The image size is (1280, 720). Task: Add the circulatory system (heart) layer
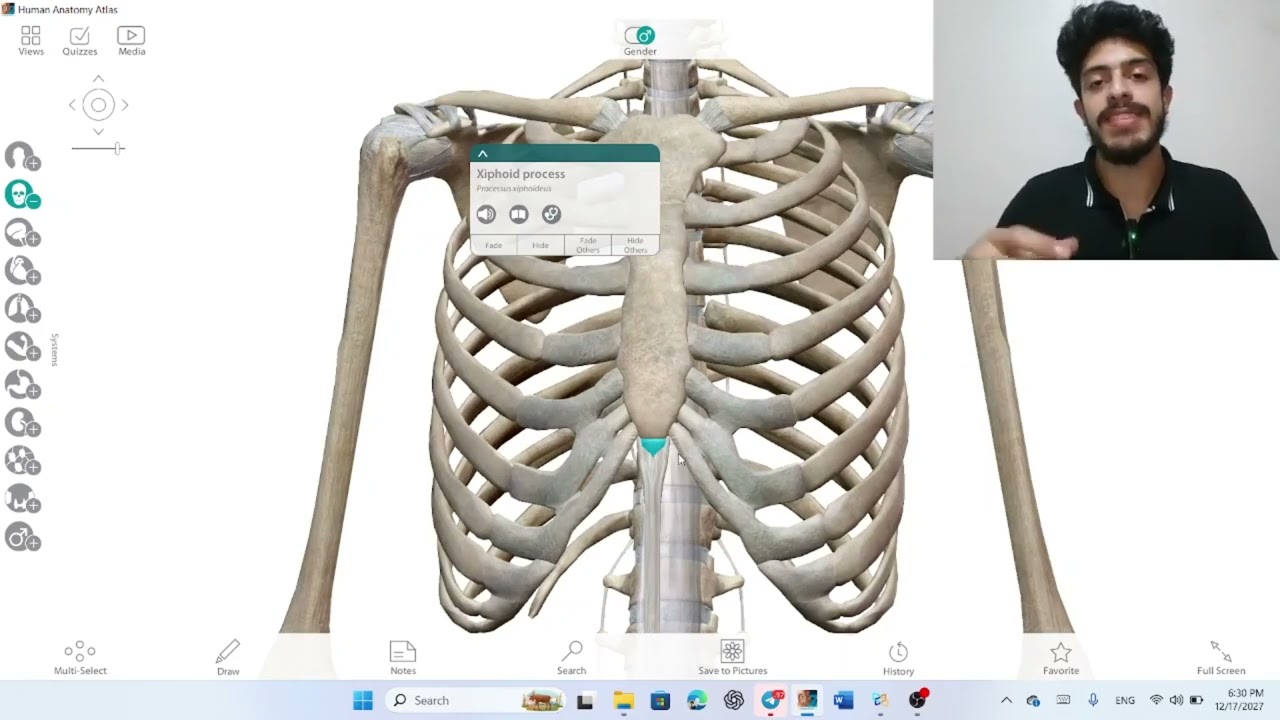pos(22,272)
